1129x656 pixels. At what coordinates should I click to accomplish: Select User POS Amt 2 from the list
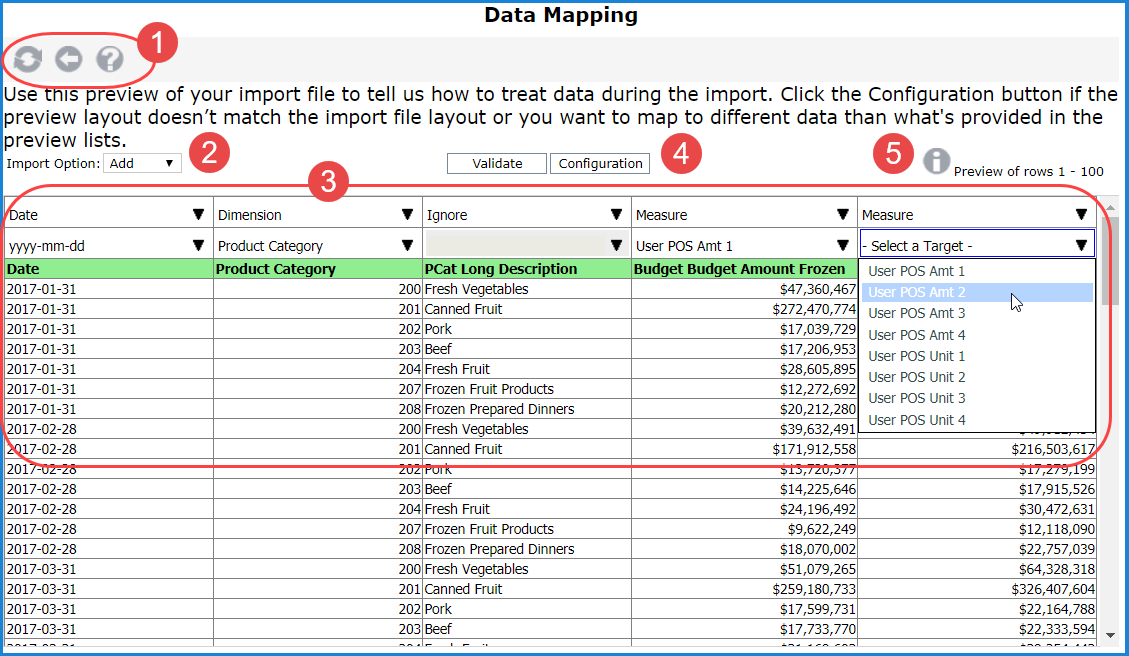tap(917, 292)
